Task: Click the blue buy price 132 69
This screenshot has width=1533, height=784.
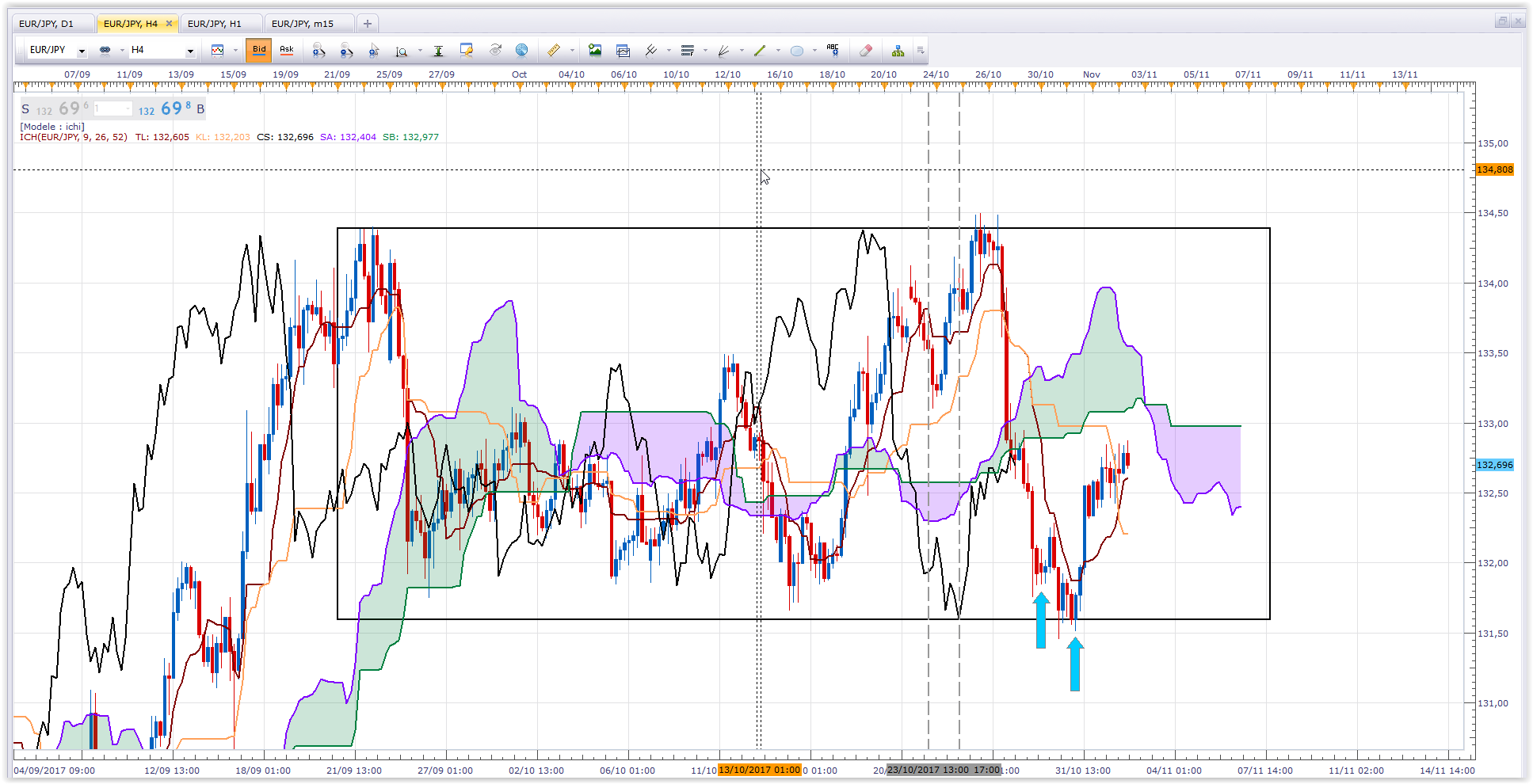Action: 165,109
